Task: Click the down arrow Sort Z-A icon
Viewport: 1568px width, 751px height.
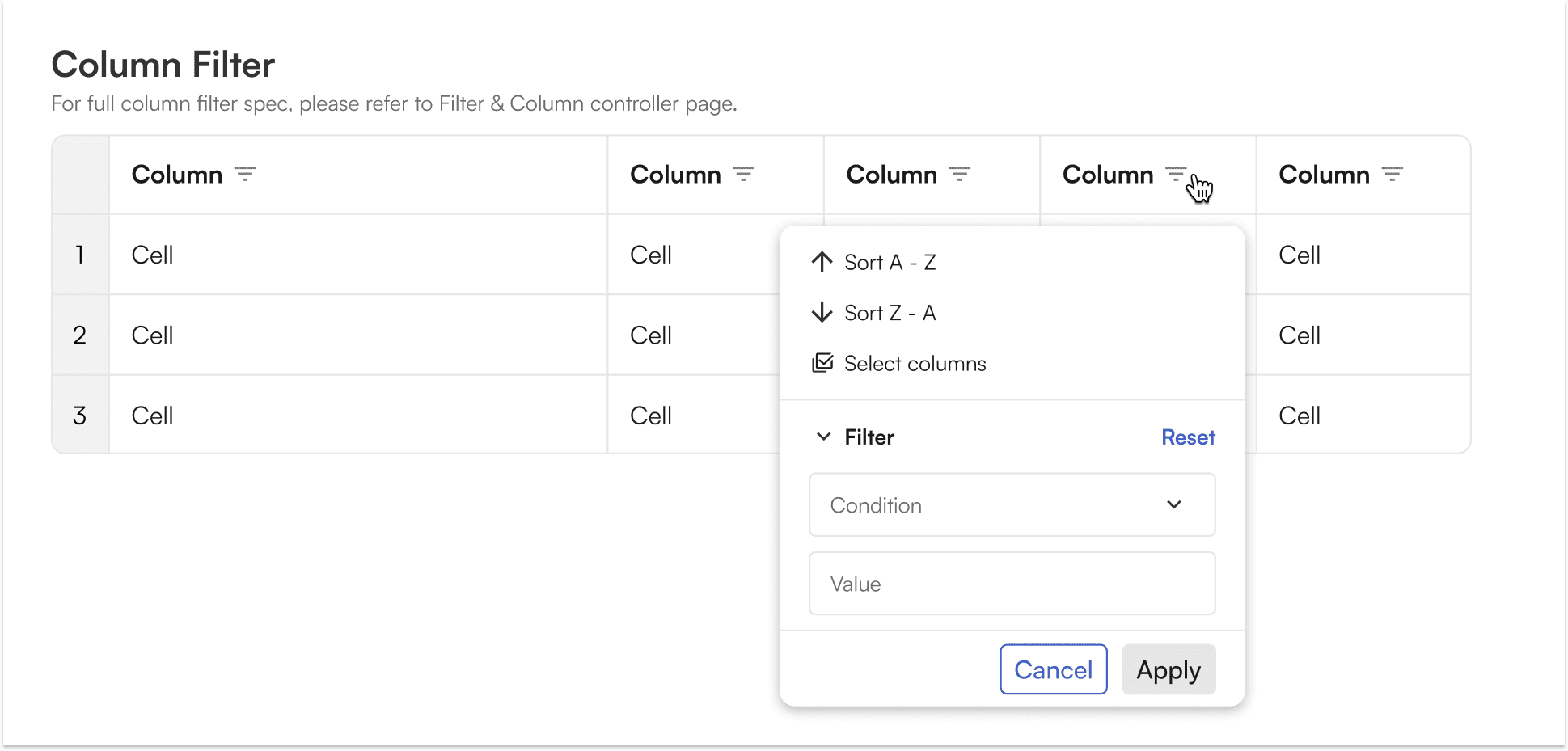Action: [822, 313]
